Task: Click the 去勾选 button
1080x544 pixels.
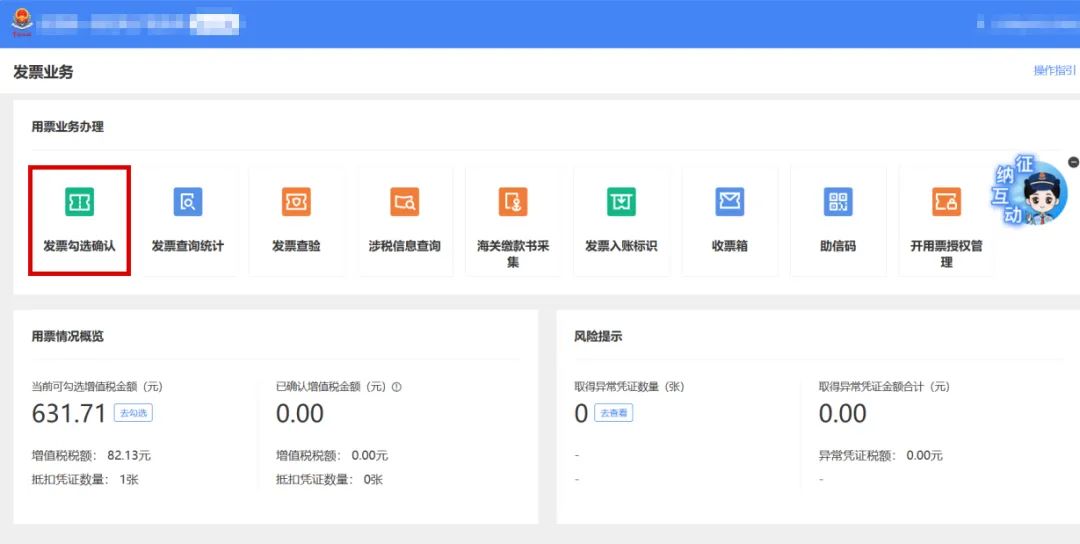Action: point(133,413)
